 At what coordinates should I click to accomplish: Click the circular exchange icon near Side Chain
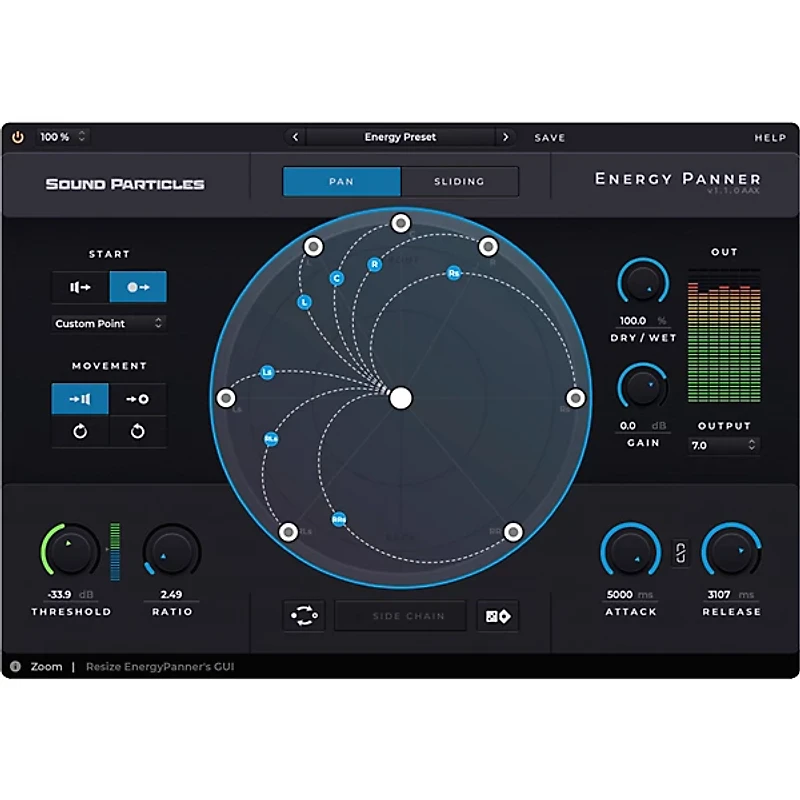tap(303, 615)
